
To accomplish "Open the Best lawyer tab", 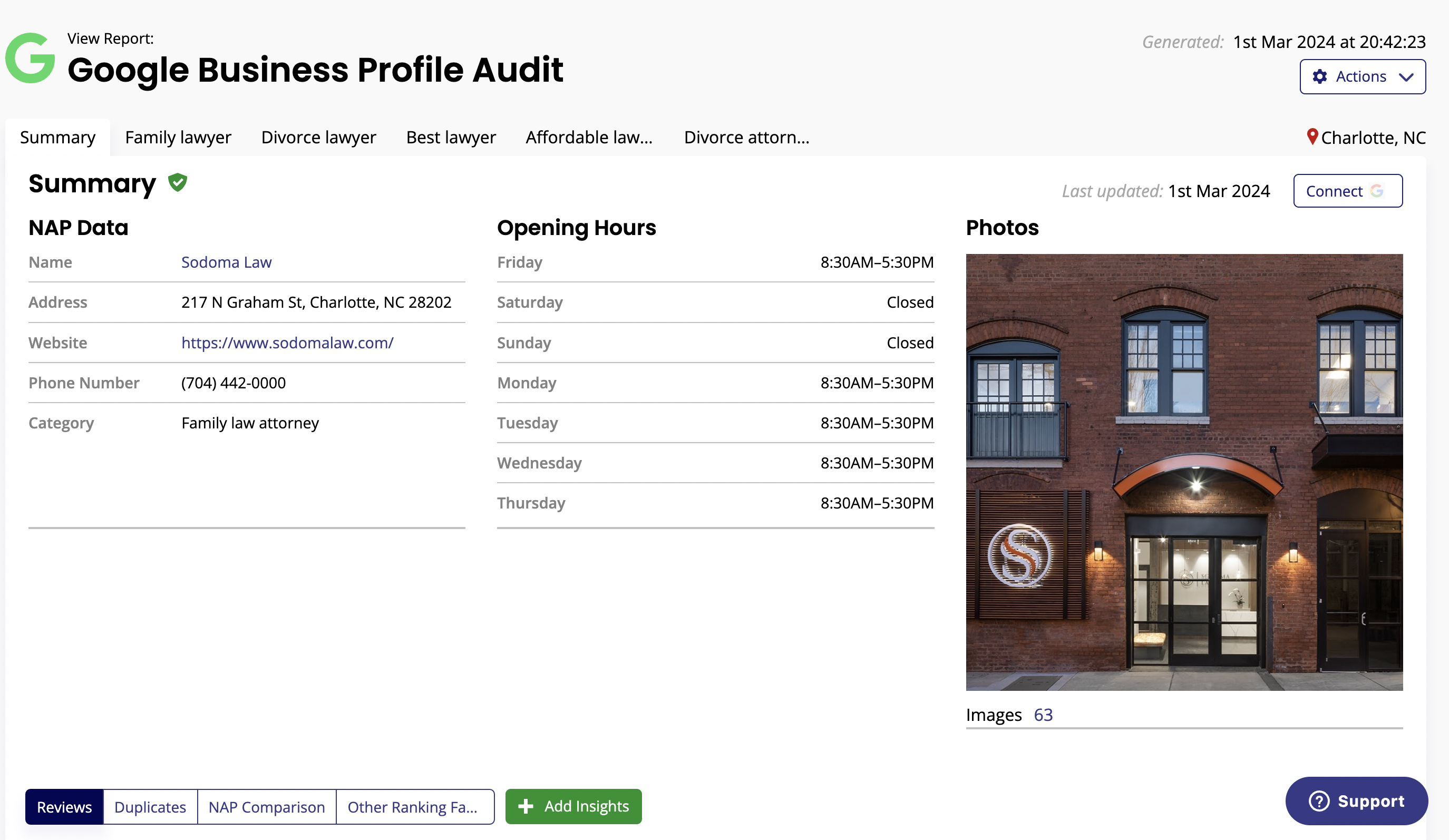I will click(x=451, y=138).
